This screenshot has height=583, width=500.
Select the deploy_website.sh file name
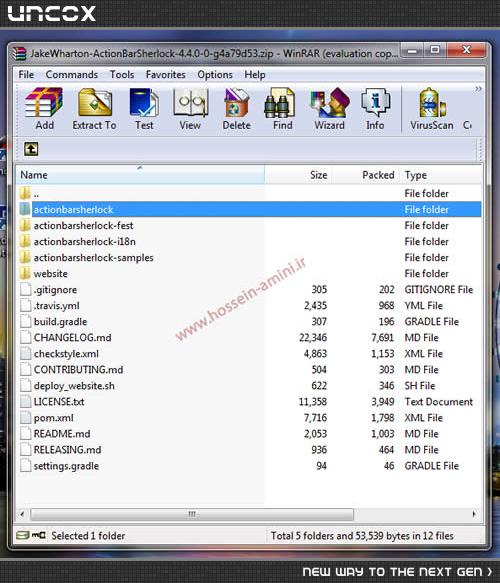74,386
